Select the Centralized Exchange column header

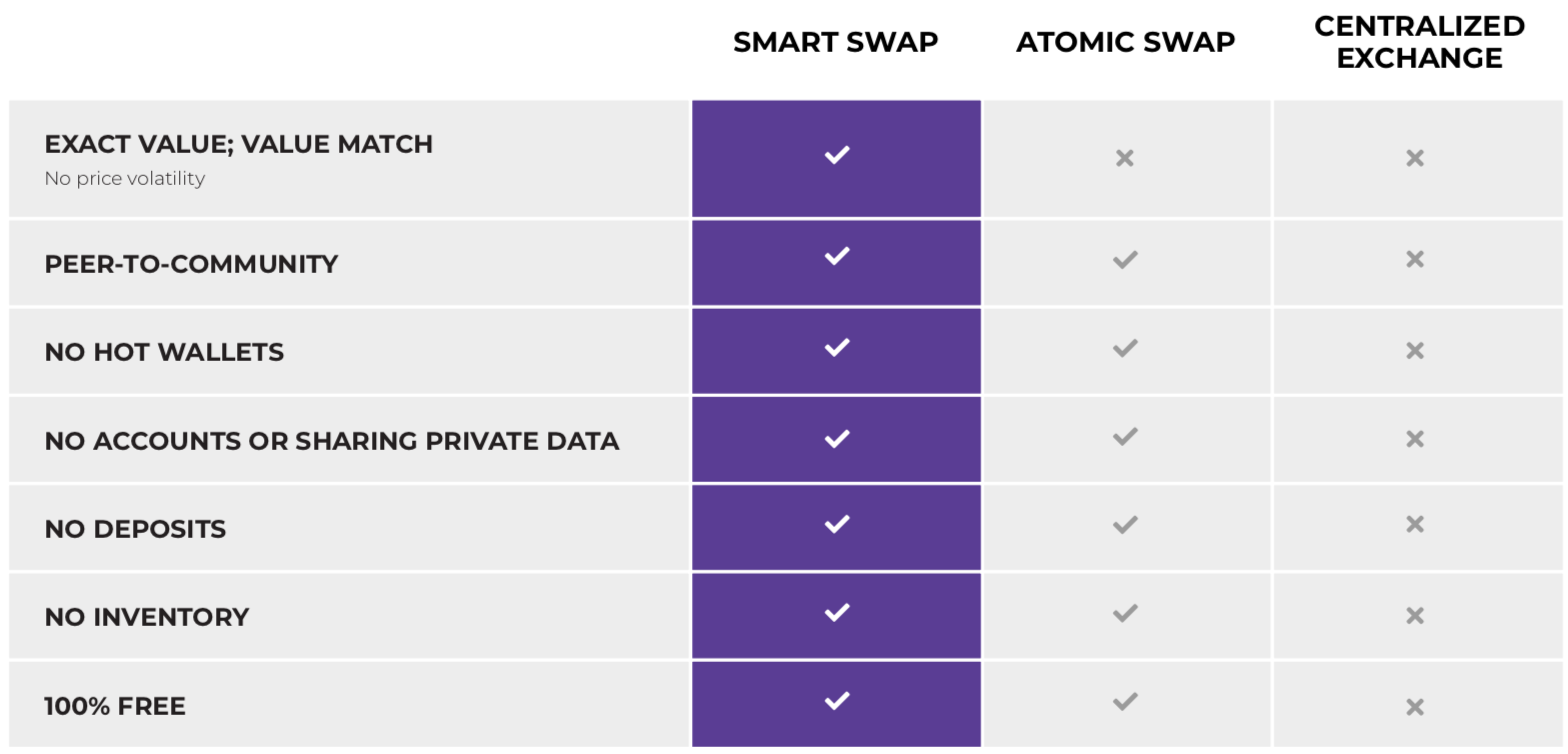coord(1419,42)
